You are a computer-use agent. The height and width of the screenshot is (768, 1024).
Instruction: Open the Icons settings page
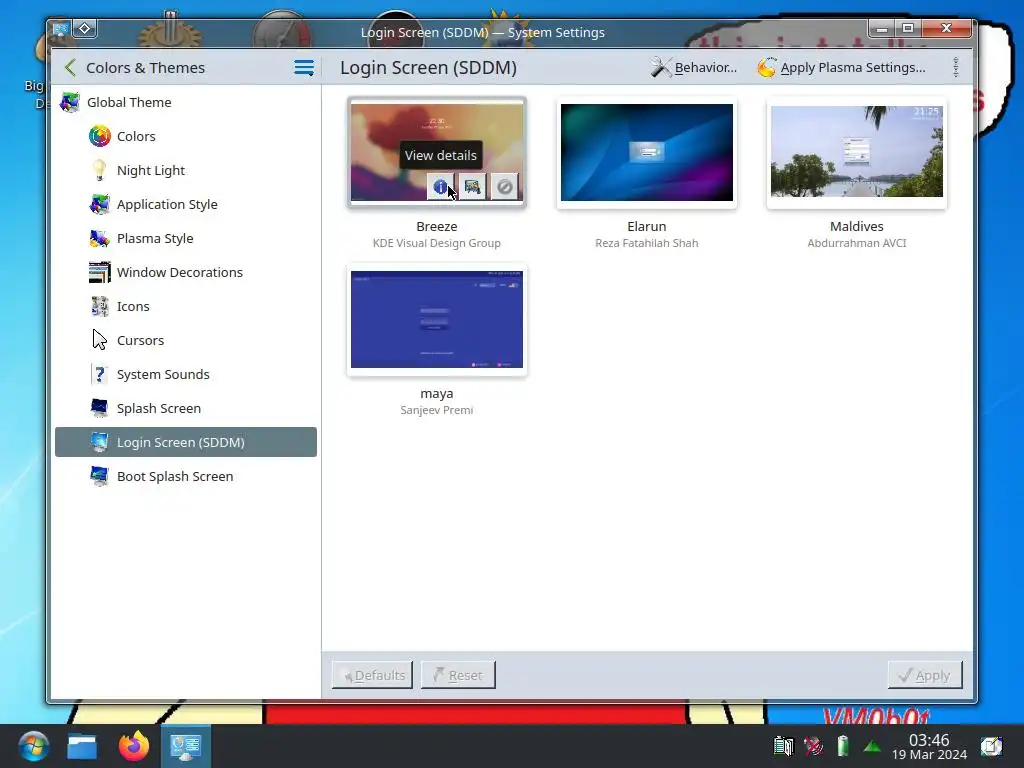[x=186, y=306]
